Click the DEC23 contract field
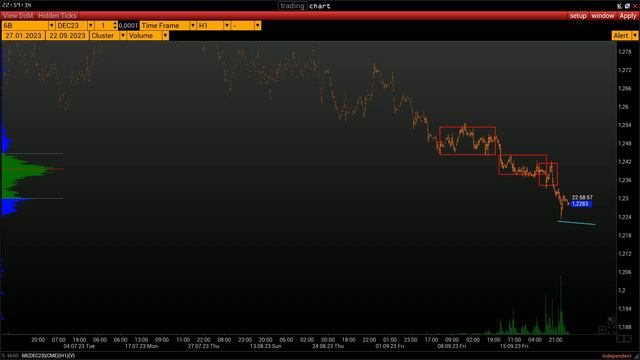The image size is (640, 360). click(72, 25)
